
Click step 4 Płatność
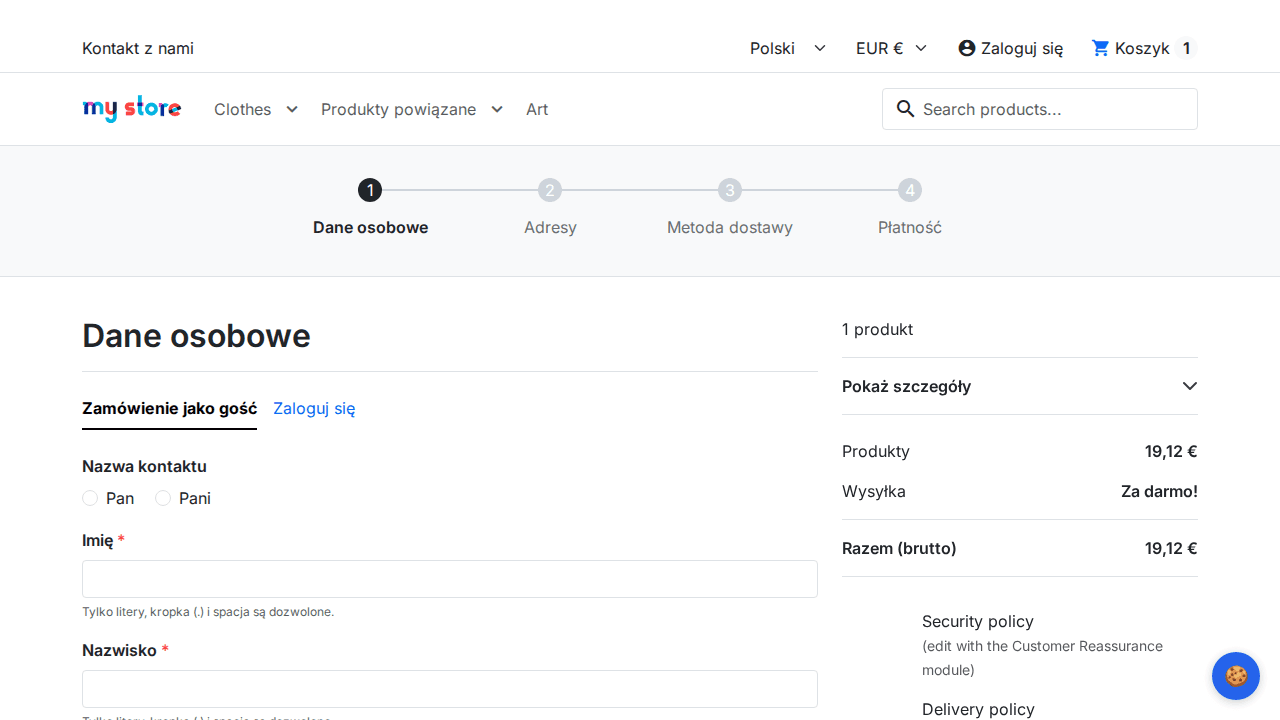(910, 208)
